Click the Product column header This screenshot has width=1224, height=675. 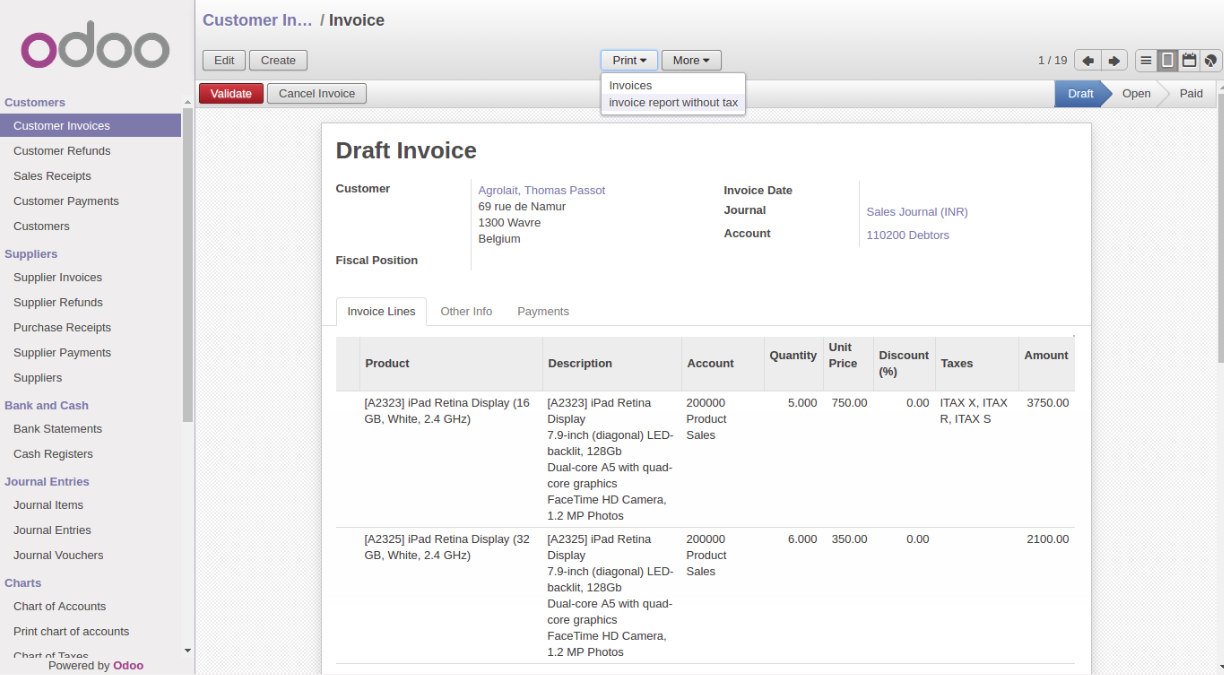pos(451,363)
